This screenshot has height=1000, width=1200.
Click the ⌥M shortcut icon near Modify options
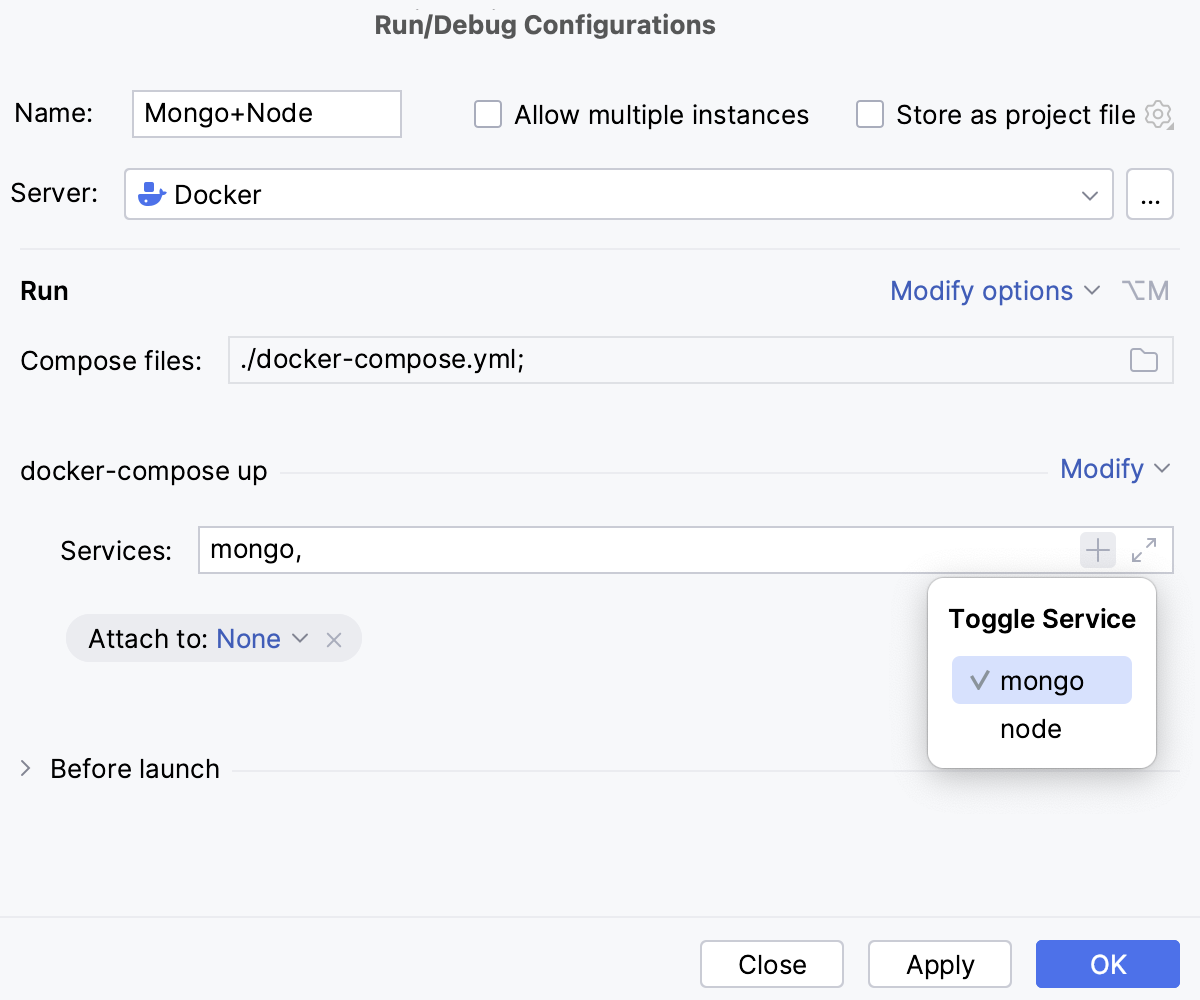tap(1146, 291)
